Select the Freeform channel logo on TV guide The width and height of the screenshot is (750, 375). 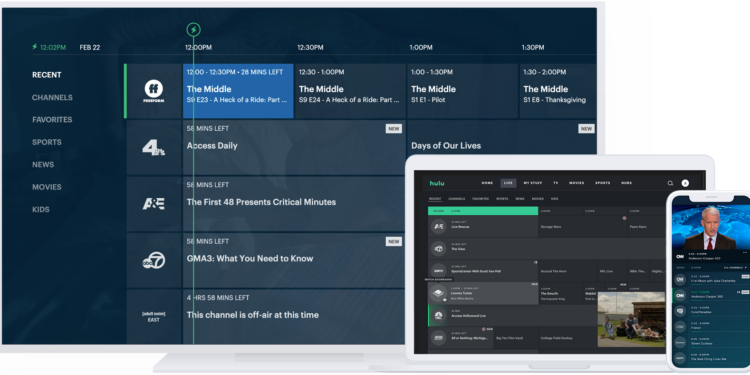(x=154, y=91)
